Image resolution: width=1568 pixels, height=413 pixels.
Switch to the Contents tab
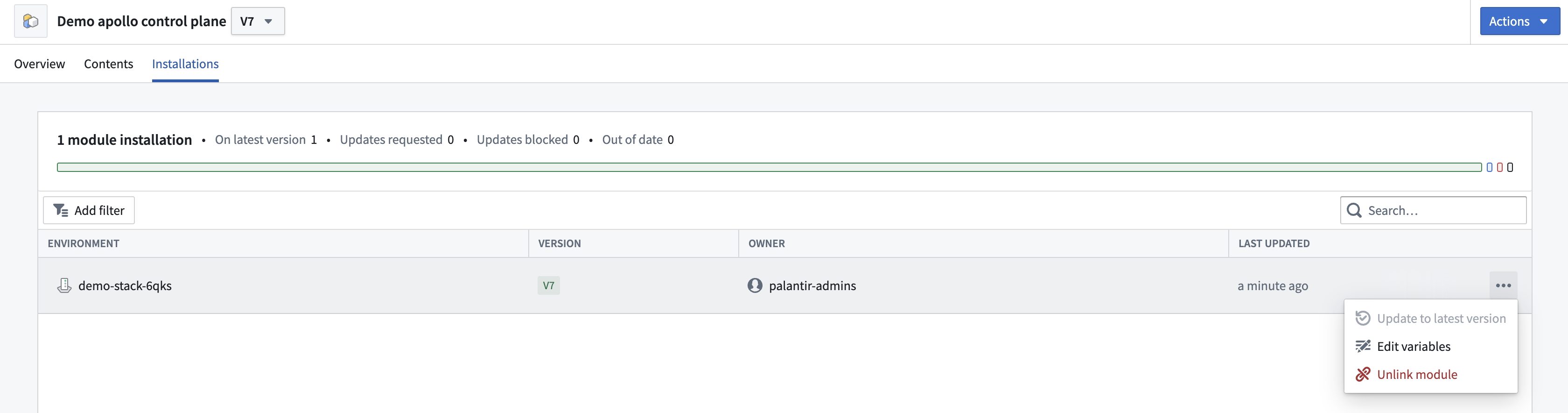(108, 64)
